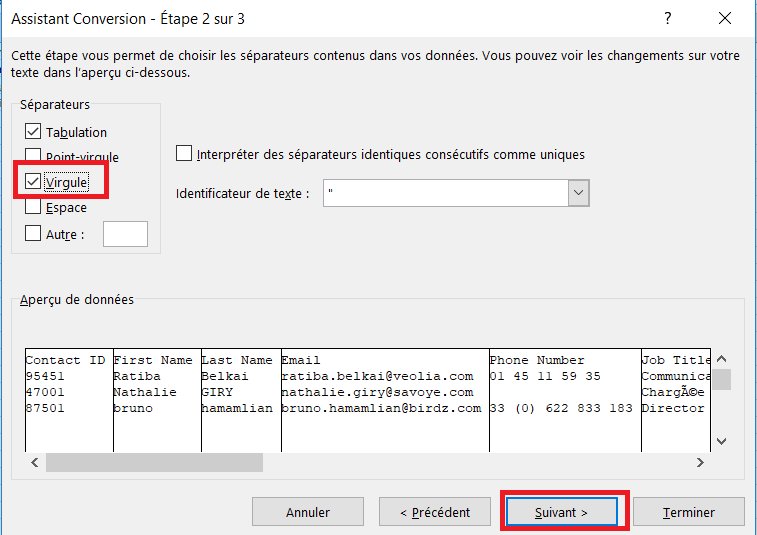The image size is (757, 535).
Task: Click the preview vertical scrollbar down arrow
Action: tap(721, 441)
